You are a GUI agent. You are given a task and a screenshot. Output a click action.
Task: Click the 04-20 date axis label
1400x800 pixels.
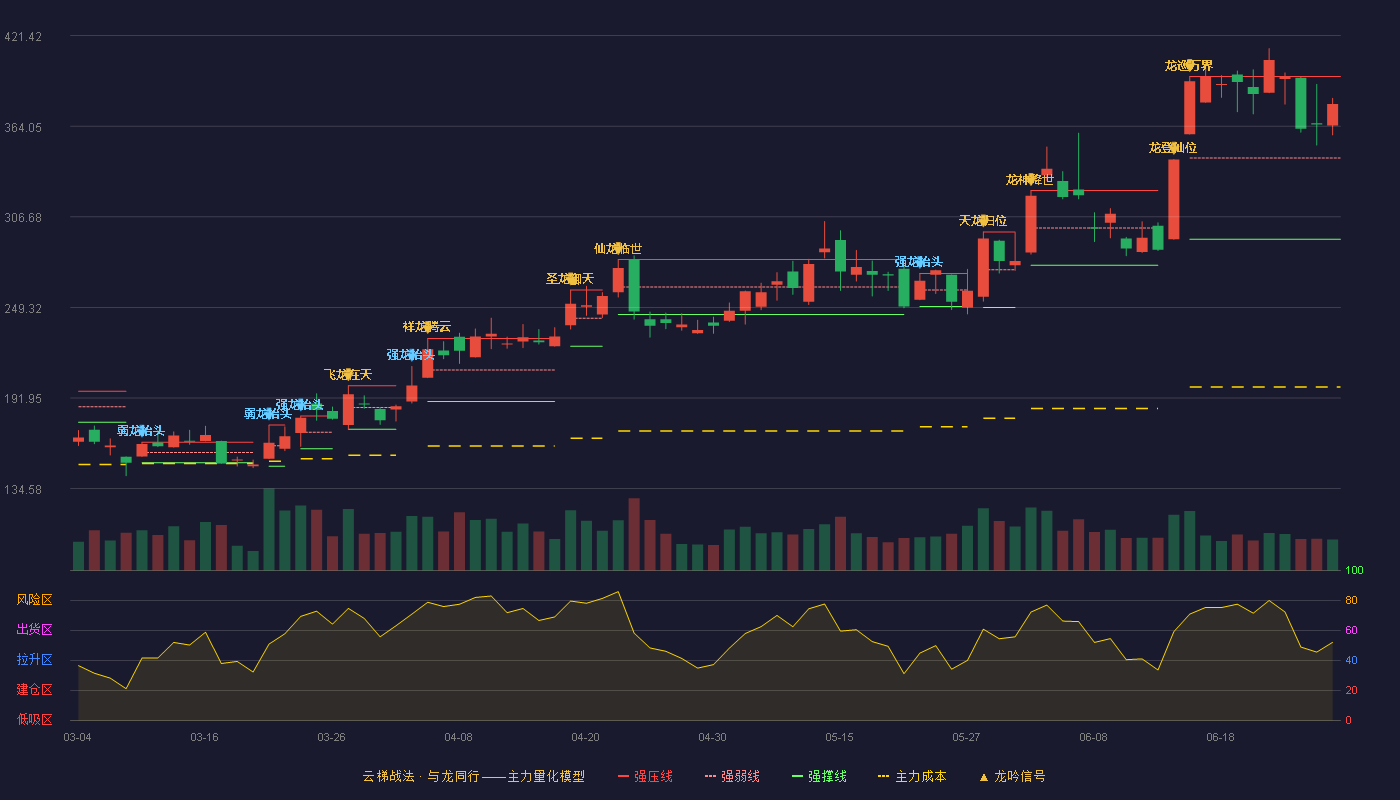point(585,737)
